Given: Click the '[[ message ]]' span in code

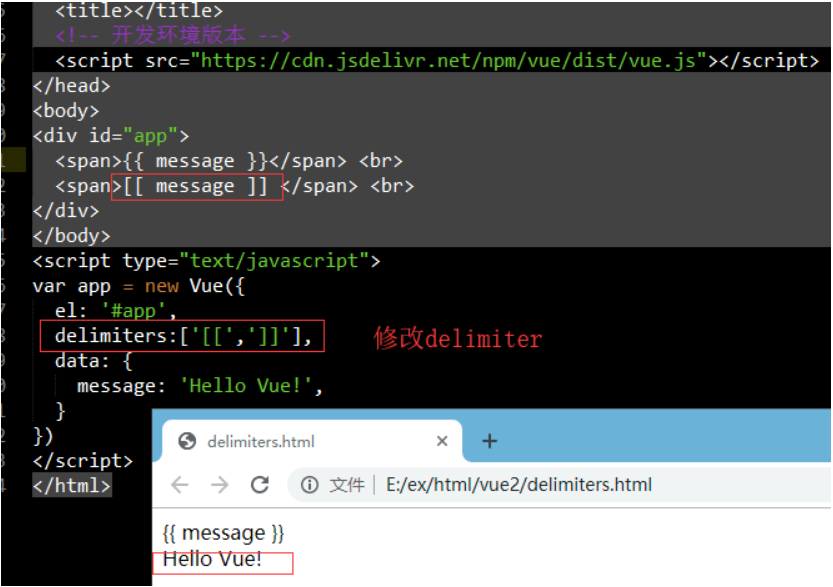Looking at the screenshot, I should click(x=196, y=186).
